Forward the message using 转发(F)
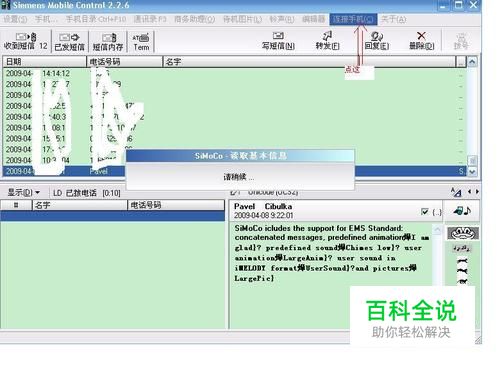The width and height of the screenshot is (500, 371). (327, 41)
